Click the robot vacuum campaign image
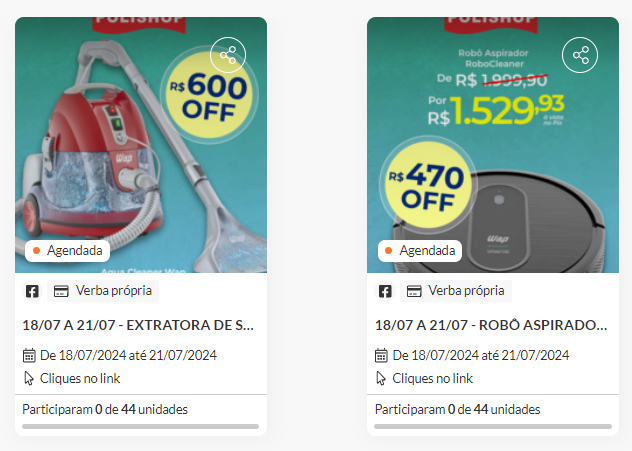 coord(493,145)
